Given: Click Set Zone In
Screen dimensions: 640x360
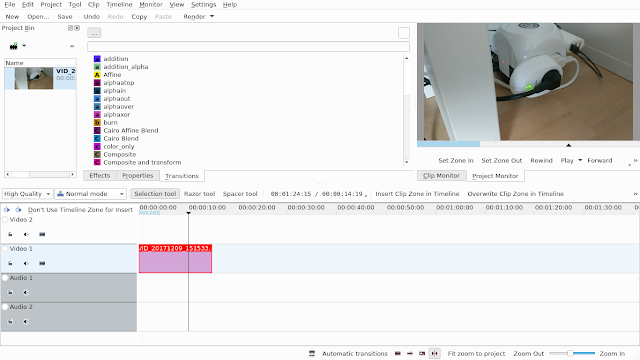Looking at the screenshot, I should pos(456,160).
